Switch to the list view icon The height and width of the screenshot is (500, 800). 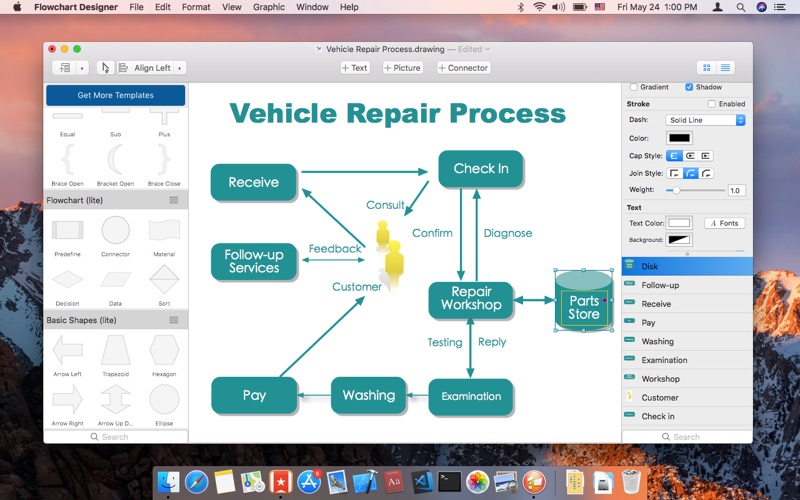pos(726,68)
